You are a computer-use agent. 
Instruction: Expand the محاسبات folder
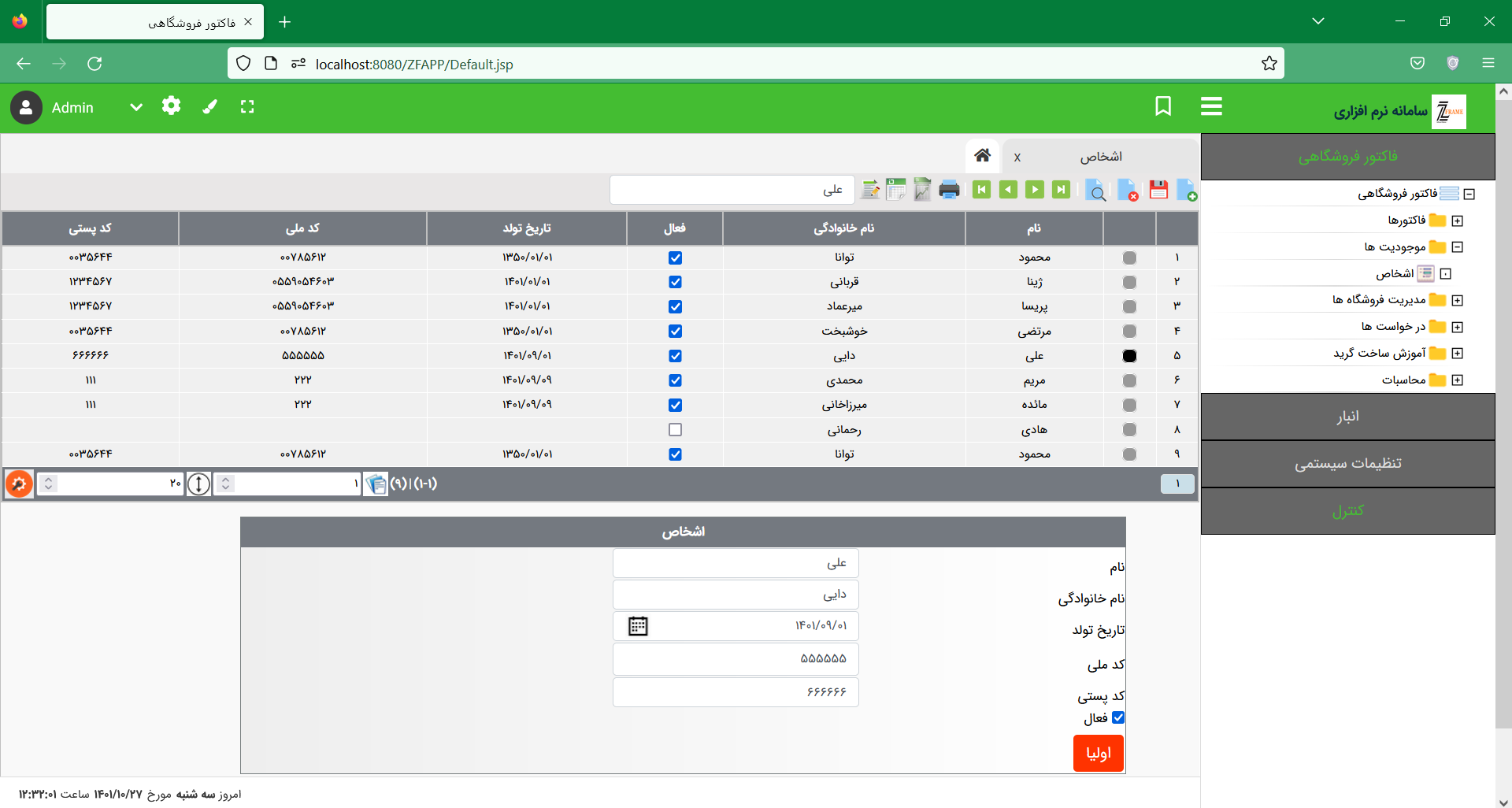click(1457, 380)
